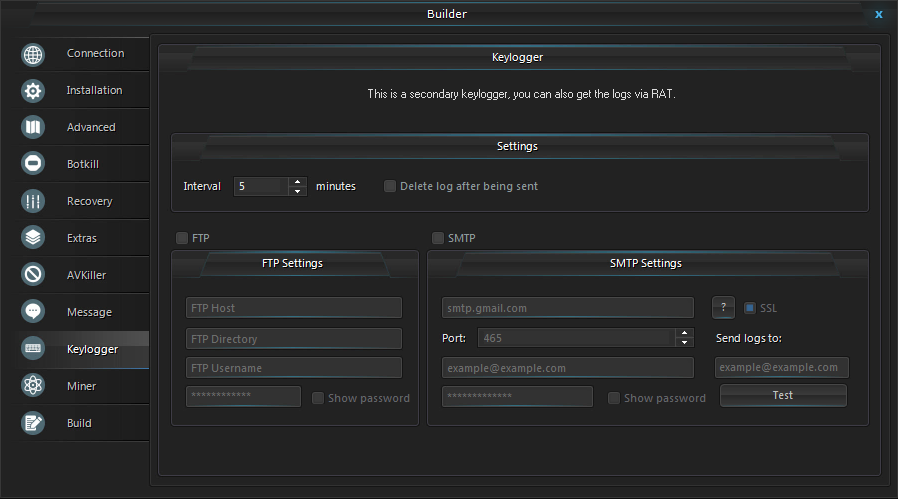Click the FTP password field
Screen dimensions: 898x499
pyautogui.click(x=243, y=396)
